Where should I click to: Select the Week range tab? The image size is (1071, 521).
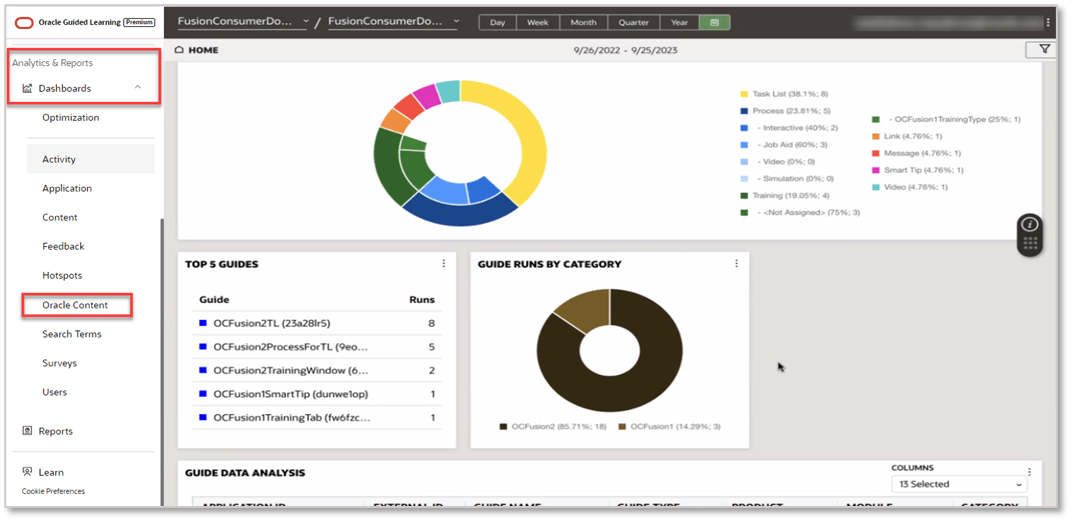(x=538, y=23)
